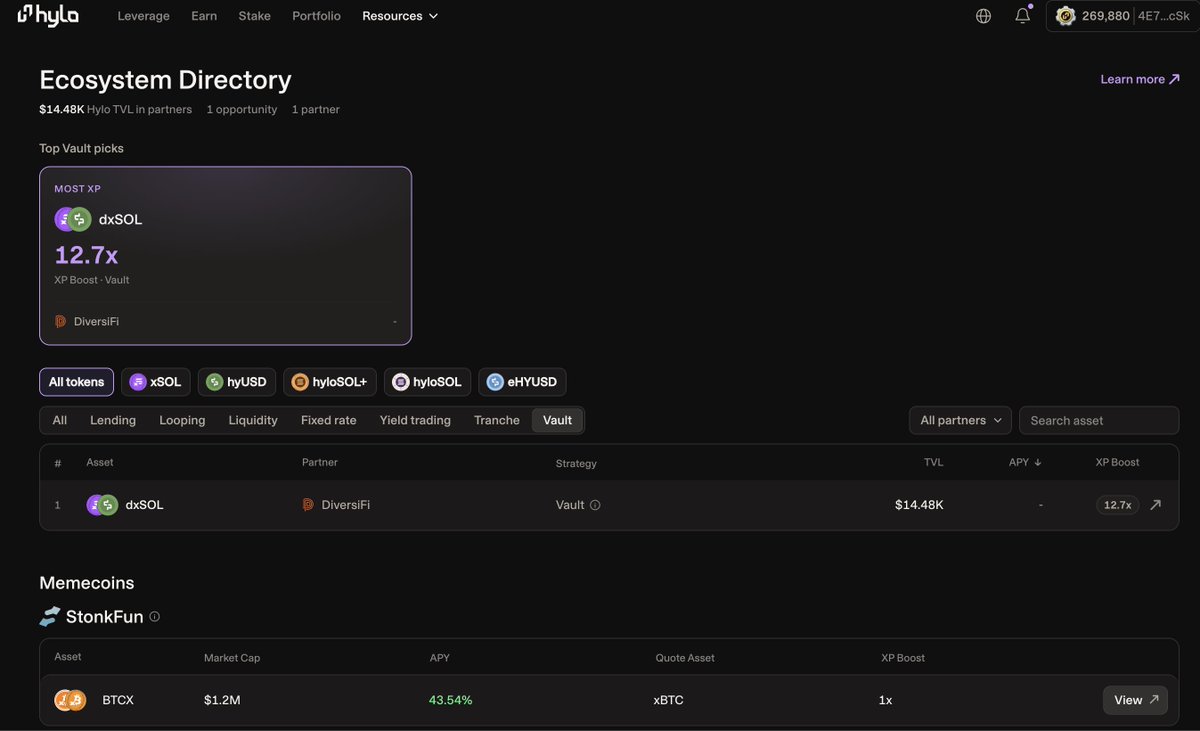Switch to the Lending tab
The height and width of the screenshot is (731, 1200).
pos(113,420)
